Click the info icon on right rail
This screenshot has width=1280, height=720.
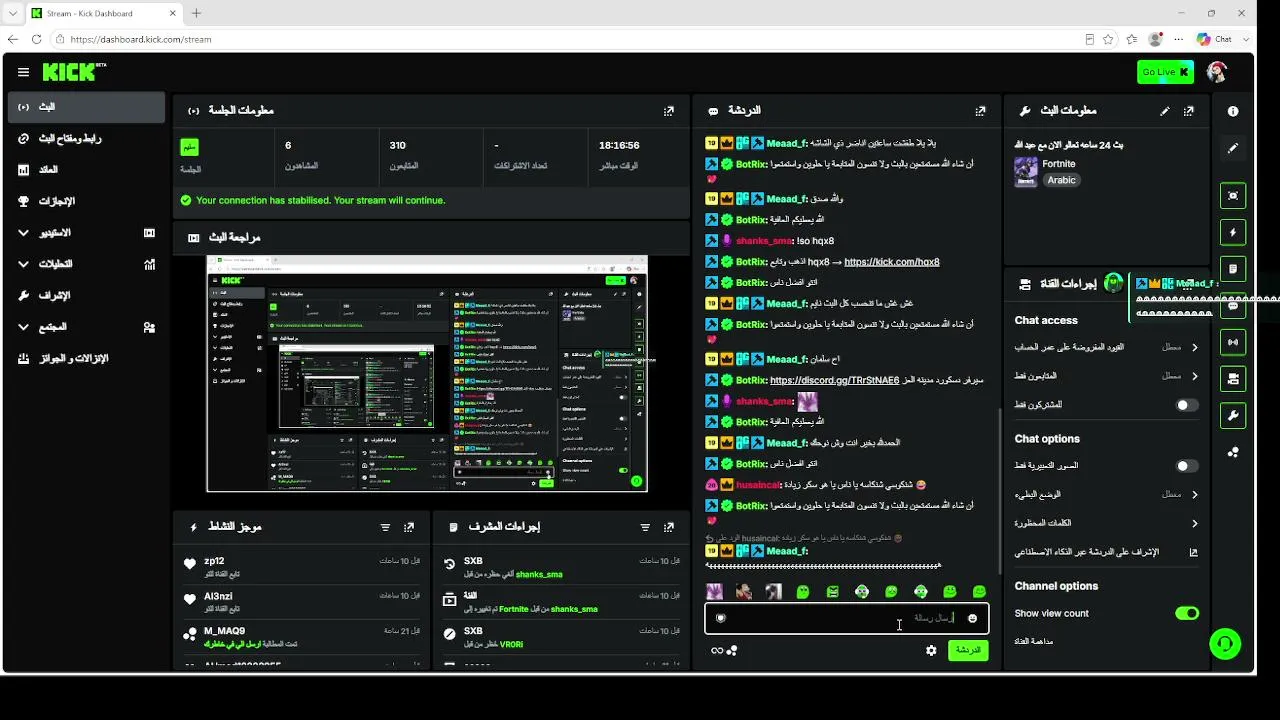pos(1233,111)
